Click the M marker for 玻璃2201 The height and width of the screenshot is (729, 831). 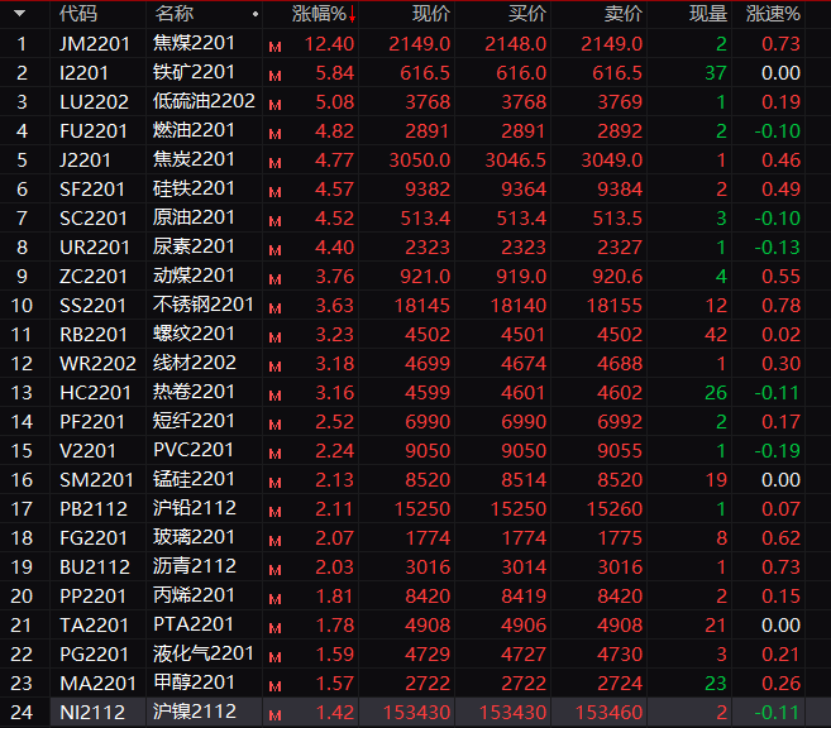pos(275,539)
